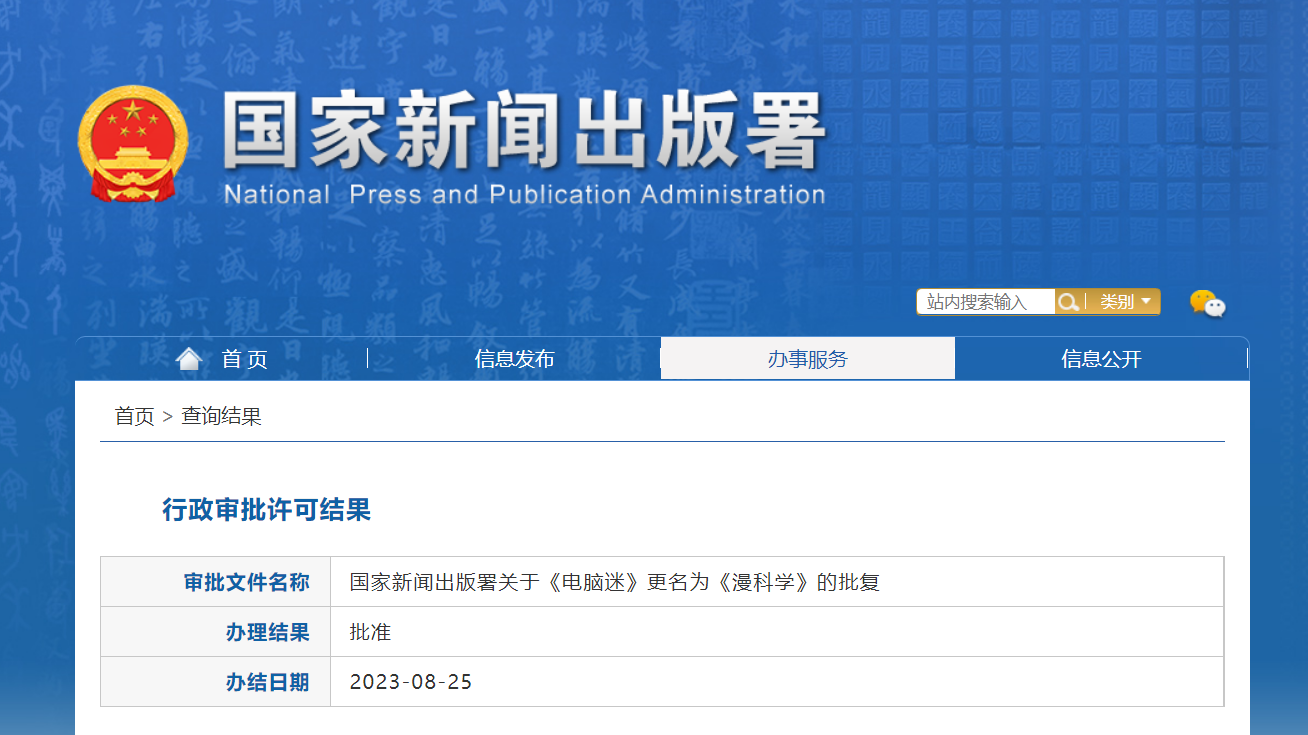Click the 审批文件名称 row label
Viewport: 1308px width, 735px height.
(247, 583)
